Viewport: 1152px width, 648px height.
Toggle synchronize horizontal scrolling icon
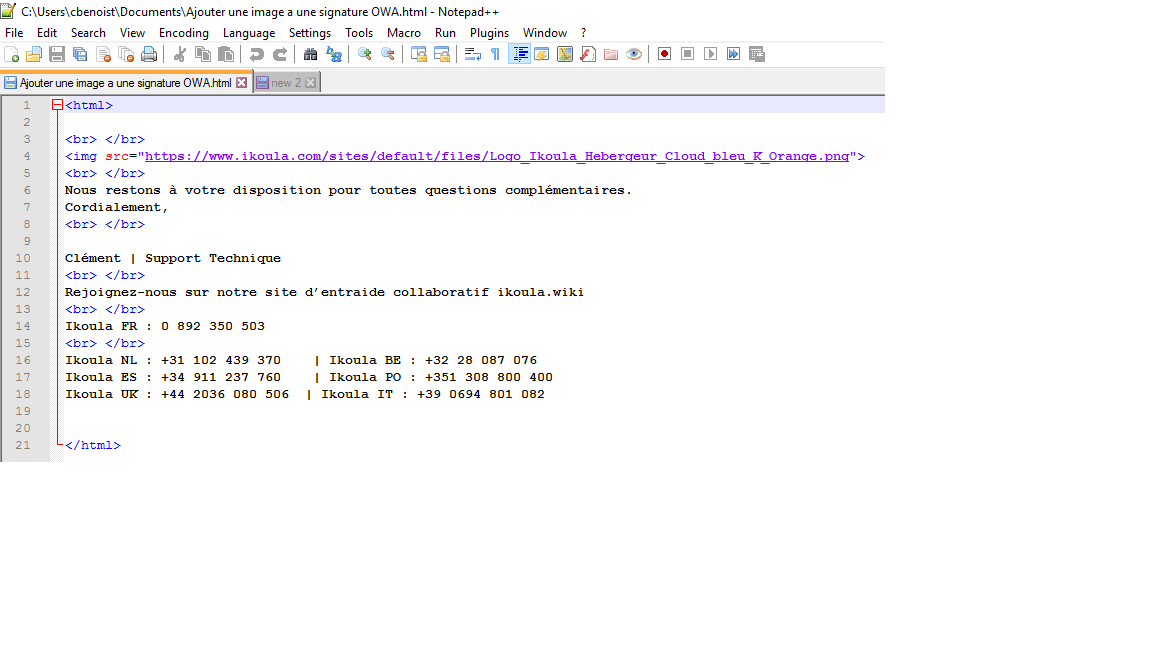442,54
